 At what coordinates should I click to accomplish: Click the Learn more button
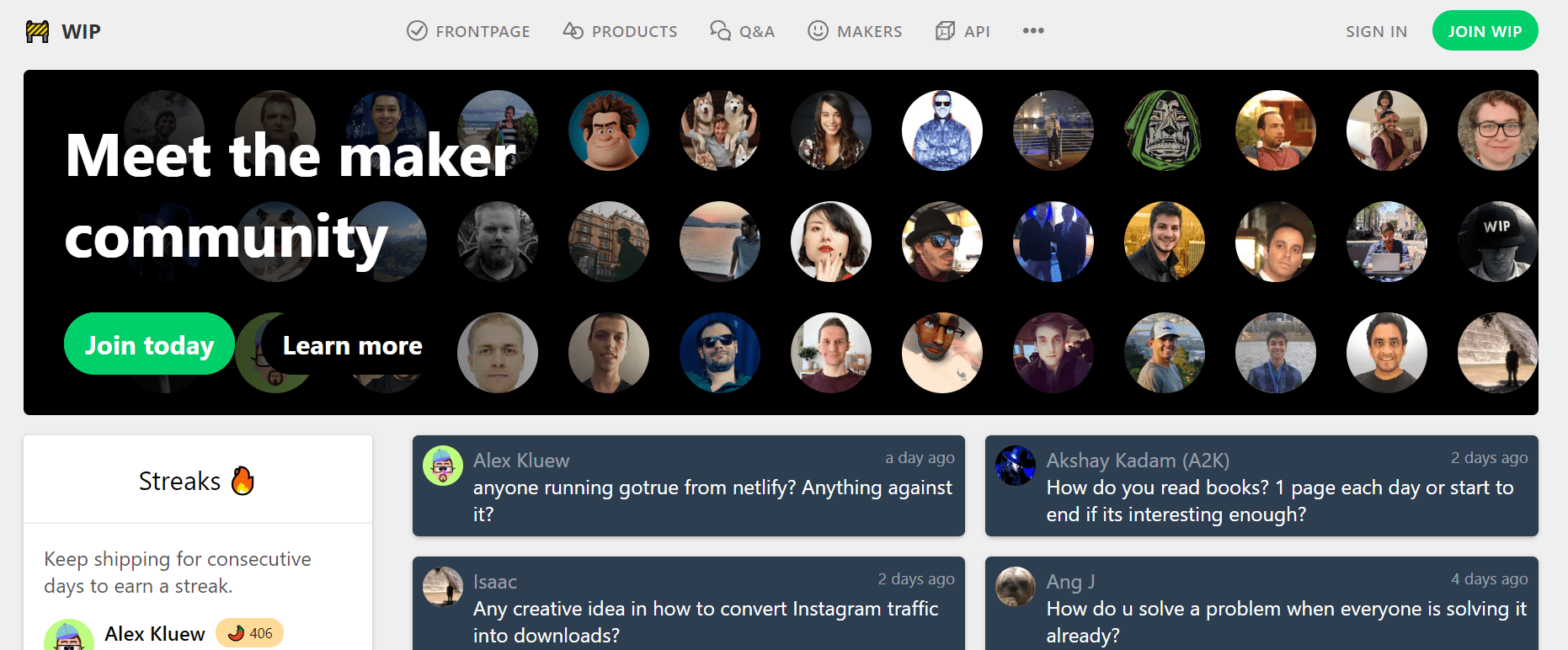click(352, 345)
